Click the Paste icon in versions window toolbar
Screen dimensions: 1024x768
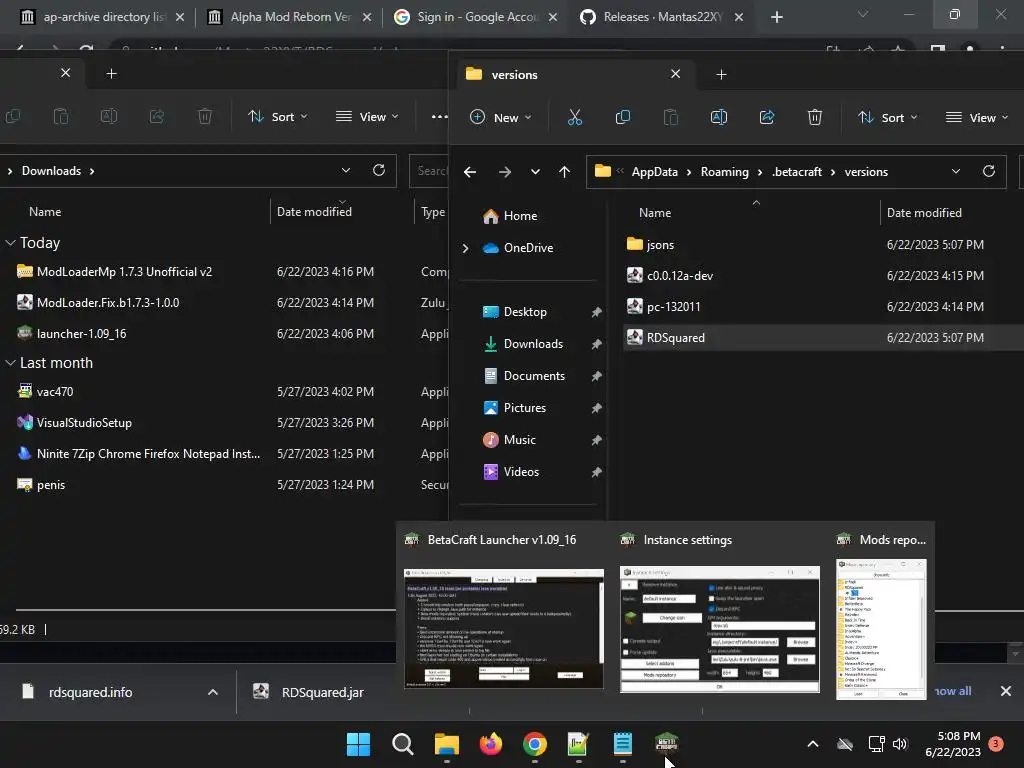(x=671, y=118)
